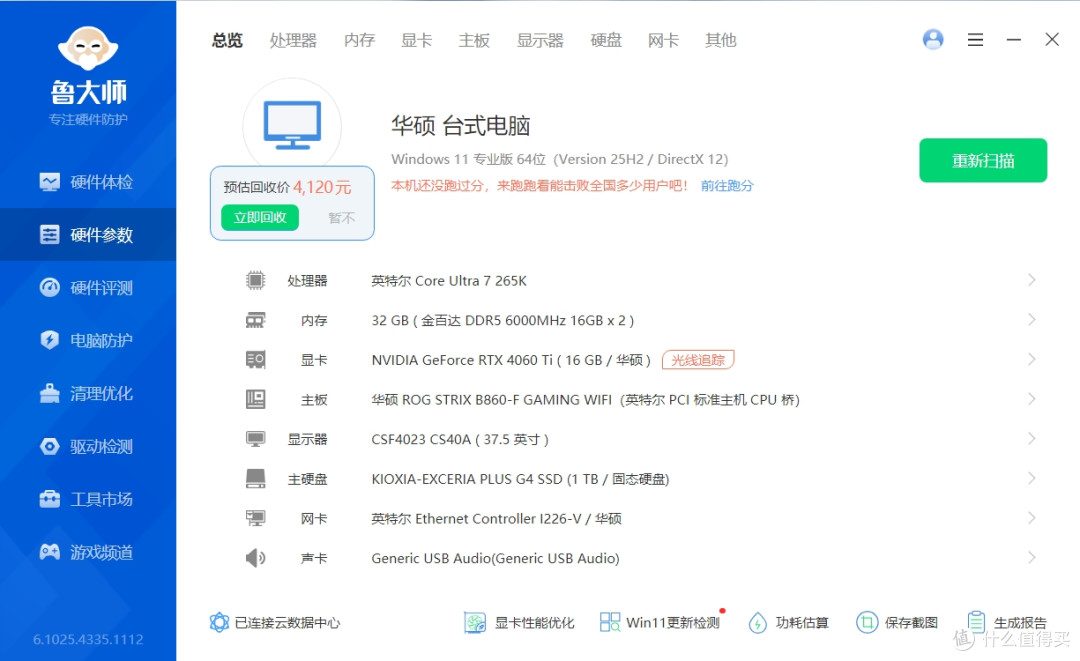This screenshot has height=661, width=1080.
Task: Switch to the 处理器 tab
Action: point(293,41)
